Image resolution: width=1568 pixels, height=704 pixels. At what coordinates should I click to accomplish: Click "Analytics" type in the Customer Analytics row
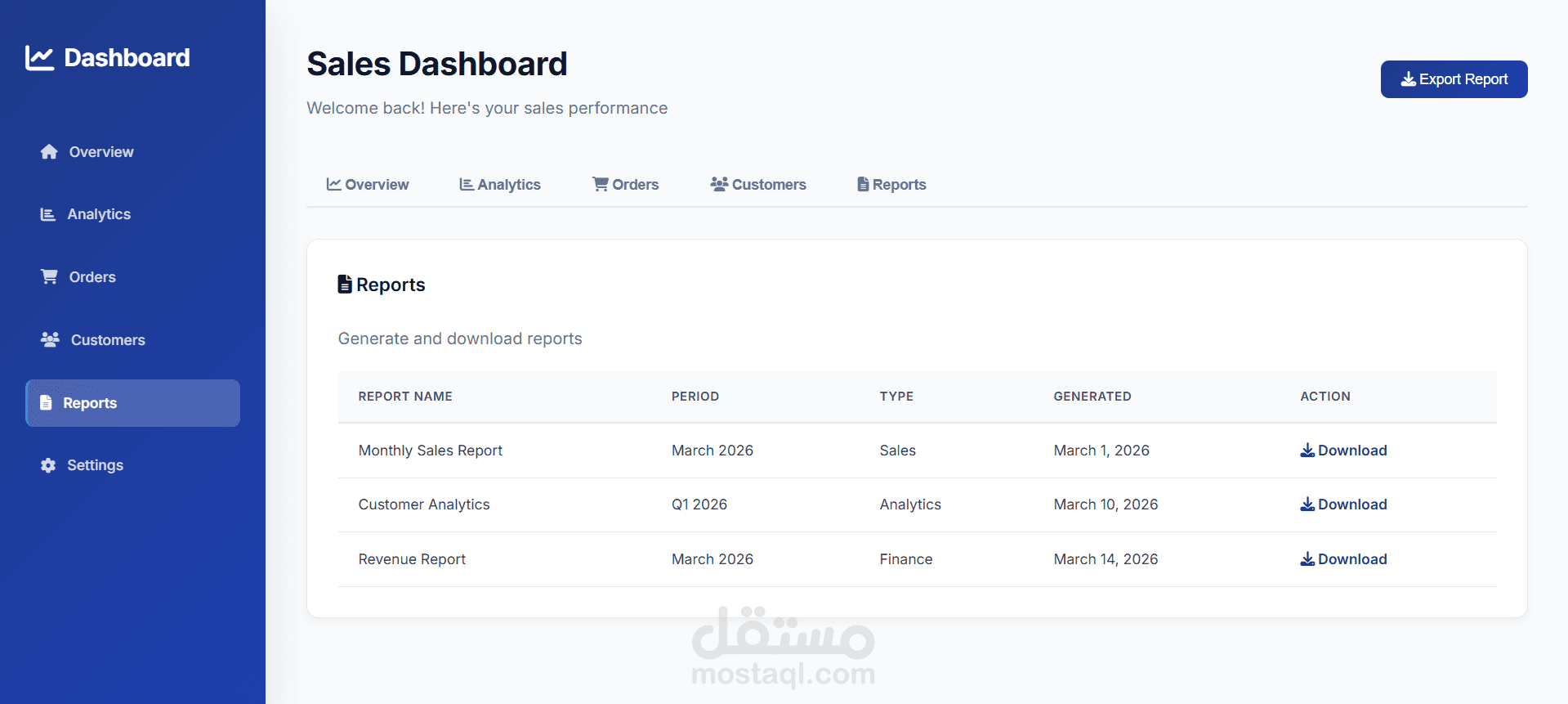pyautogui.click(x=910, y=504)
